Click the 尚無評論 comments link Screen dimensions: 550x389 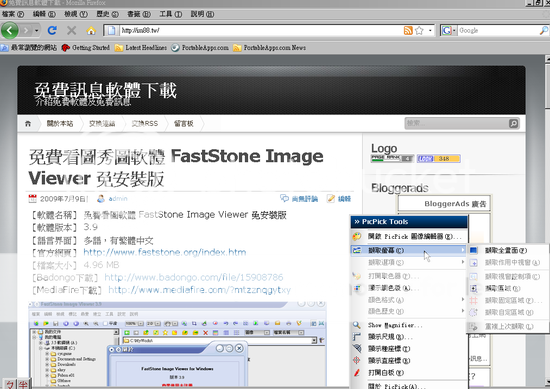[304, 199]
